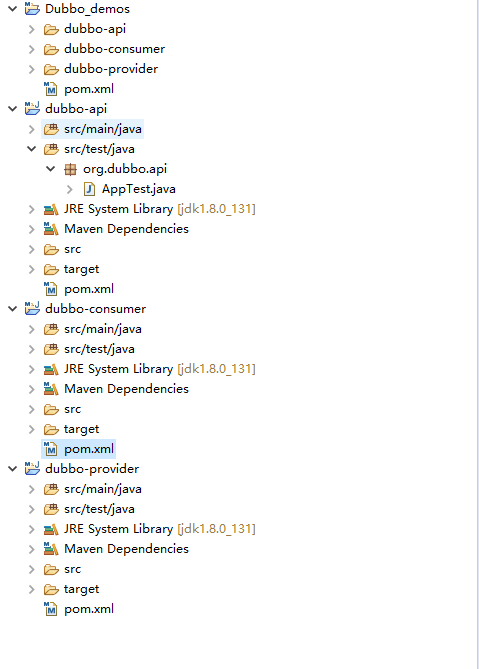The height and width of the screenshot is (669, 479).
Task: Click the Maven Dependencies icon under dubbo-provider
Action: (x=51, y=549)
